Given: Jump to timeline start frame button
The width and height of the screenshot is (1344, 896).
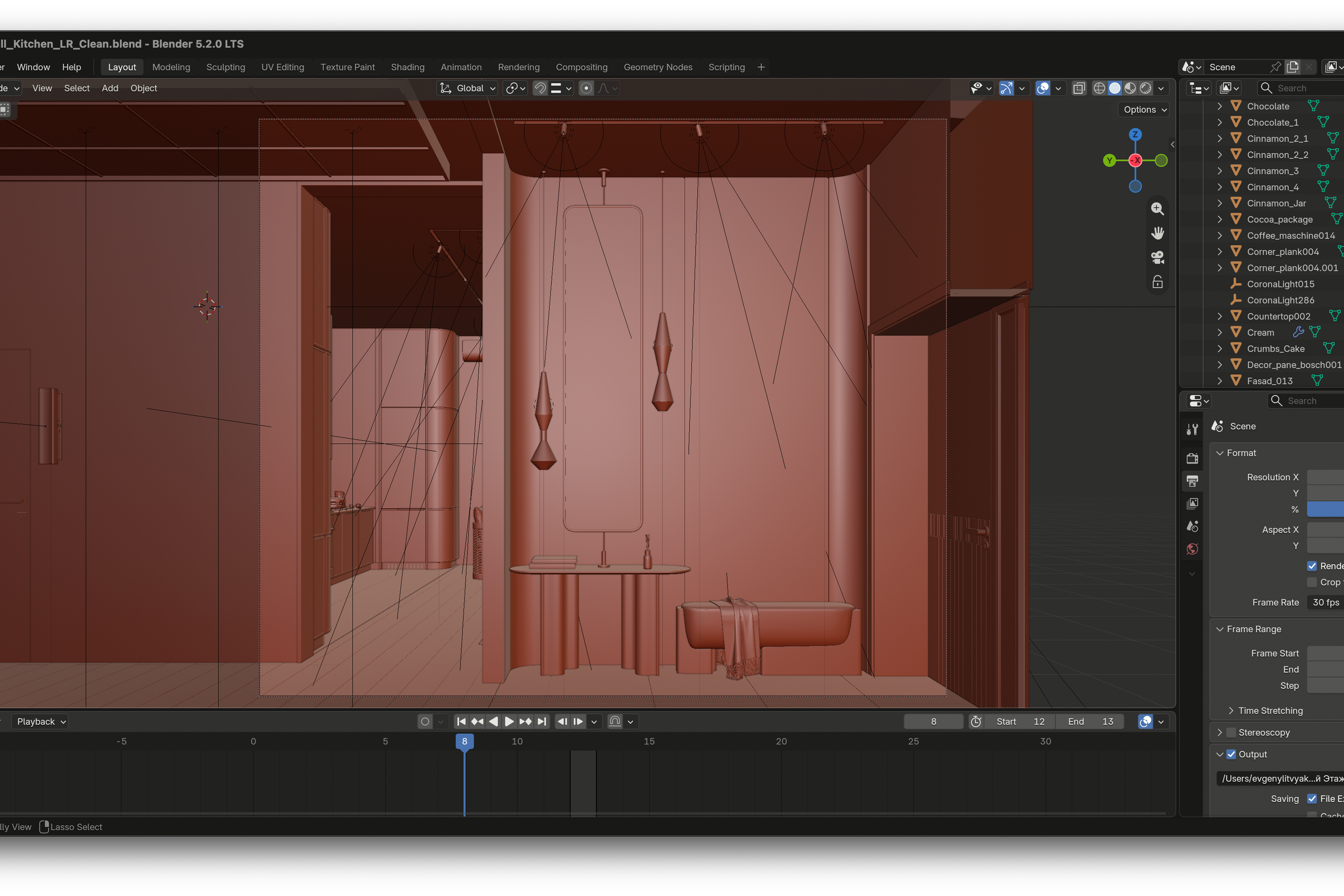Looking at the screenshot, I should point(460,722).
